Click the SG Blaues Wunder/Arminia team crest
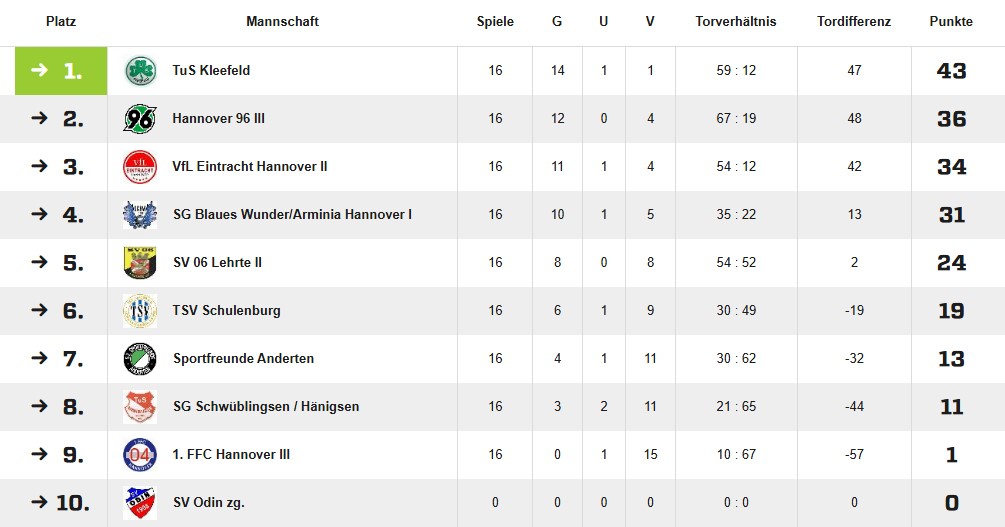1005x527 pixels. coord(140,215)
